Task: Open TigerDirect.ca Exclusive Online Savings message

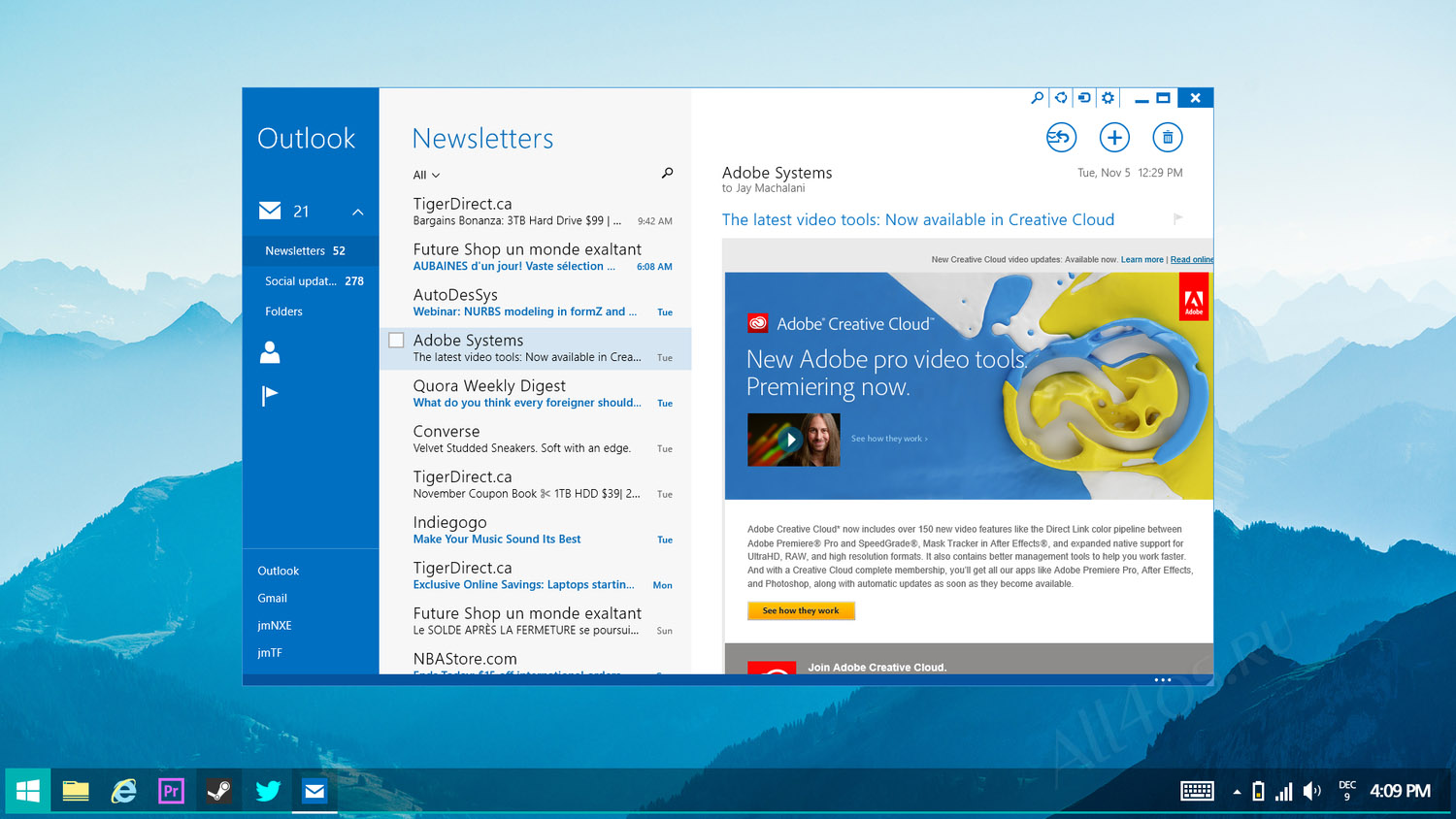Action: coord(535,575)
